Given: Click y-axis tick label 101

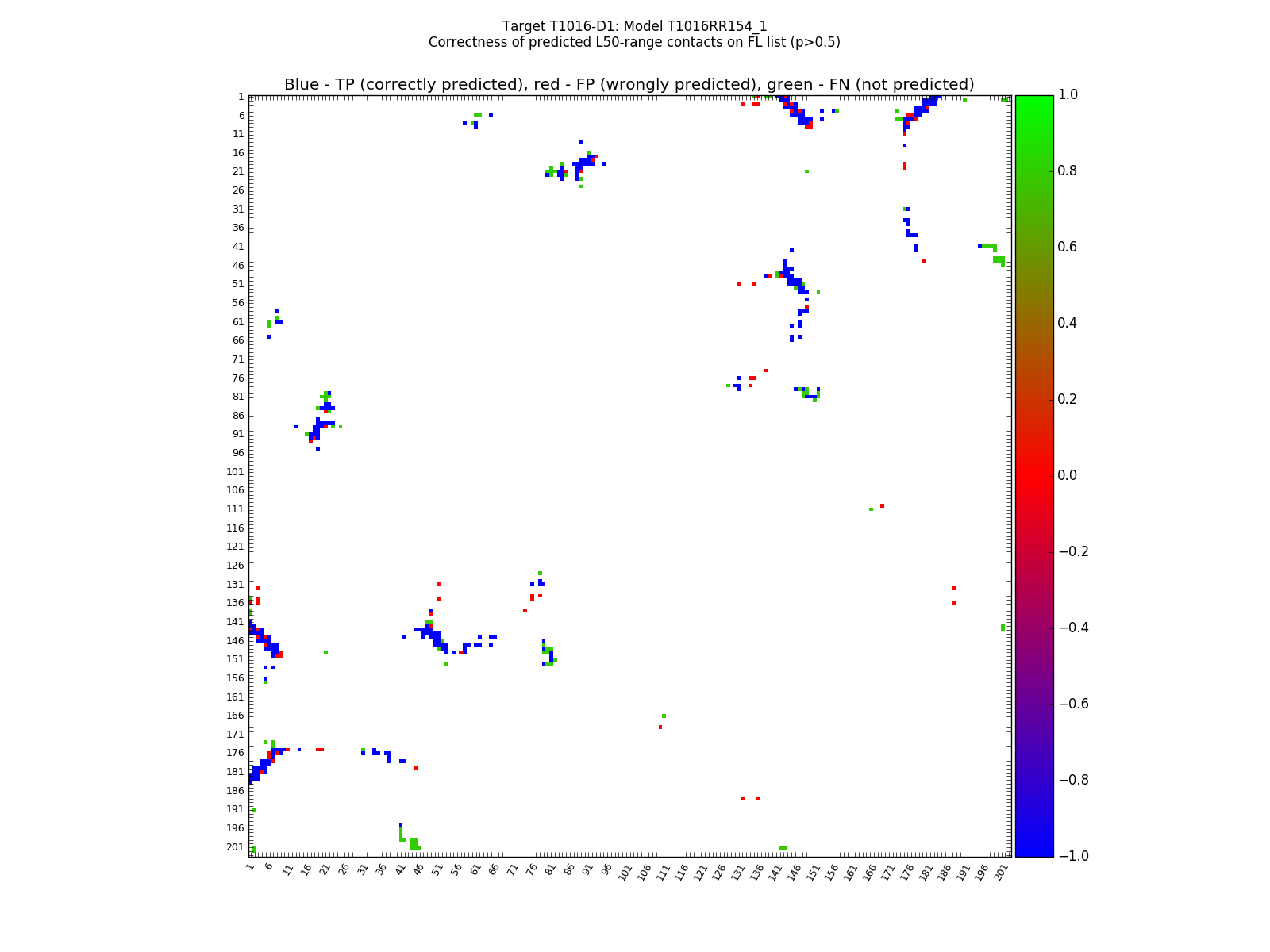Looking at the screenshot, I should point(234,472).
